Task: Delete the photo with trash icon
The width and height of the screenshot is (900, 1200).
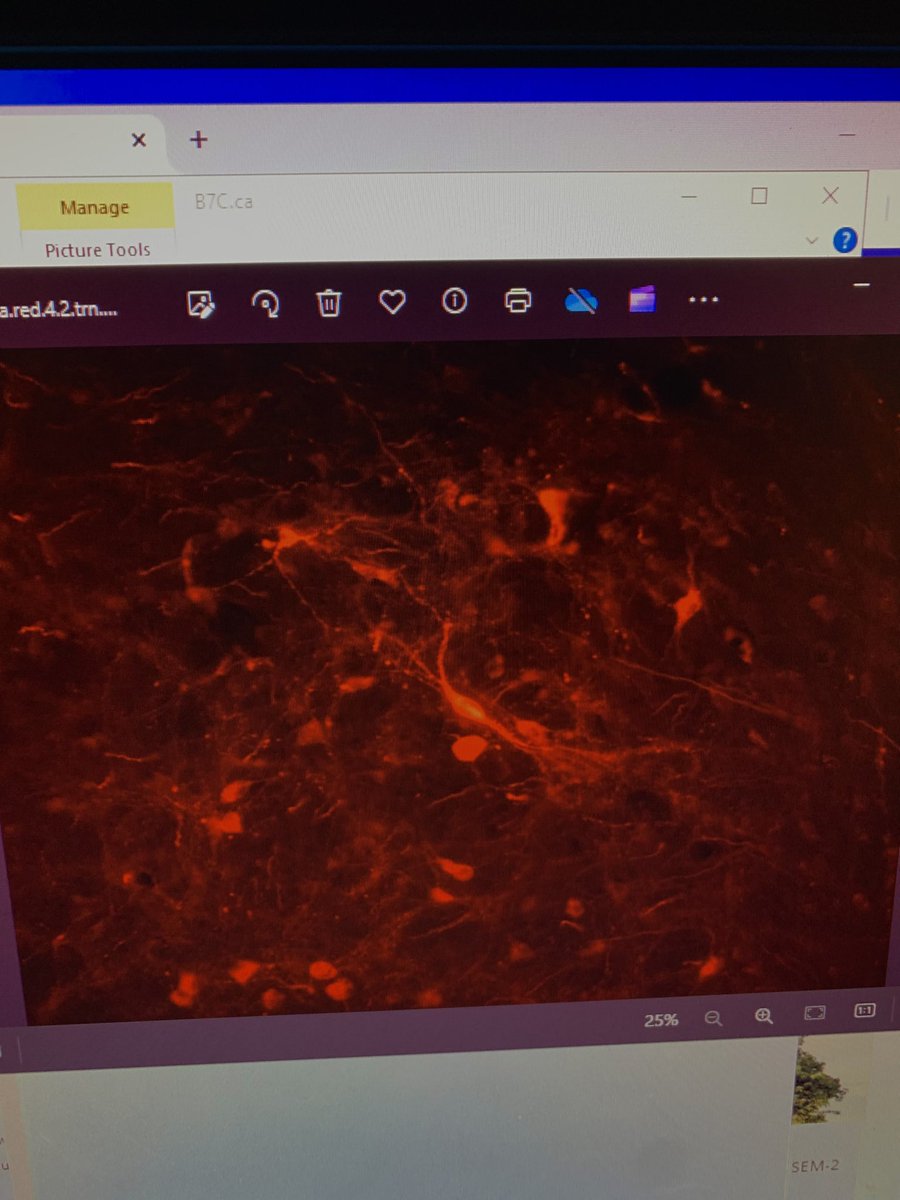Action: pyautogui.click(x=330, y=302)
